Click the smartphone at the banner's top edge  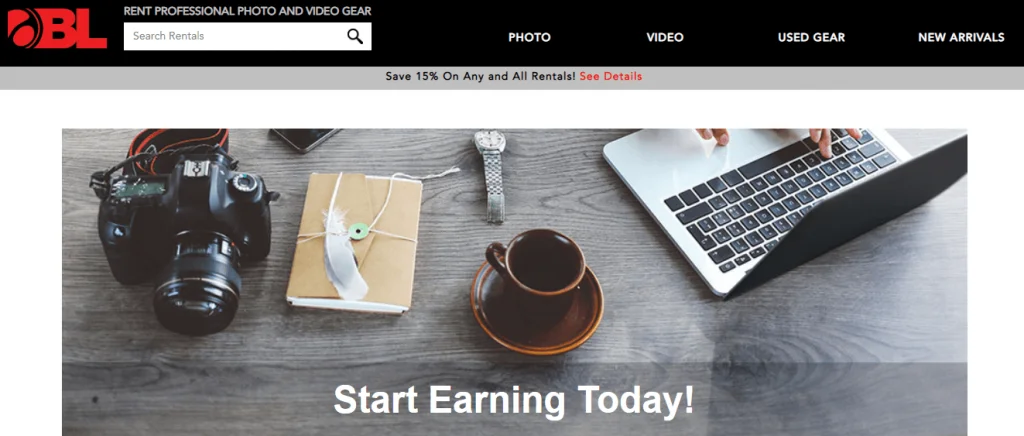click(x=304, y=138)
